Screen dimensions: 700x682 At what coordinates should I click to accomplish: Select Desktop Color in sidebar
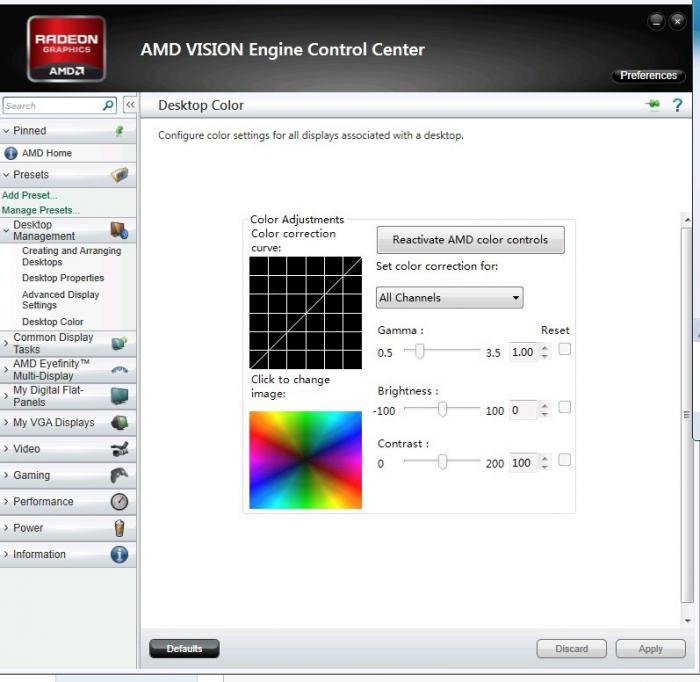(x=53, y=322)
